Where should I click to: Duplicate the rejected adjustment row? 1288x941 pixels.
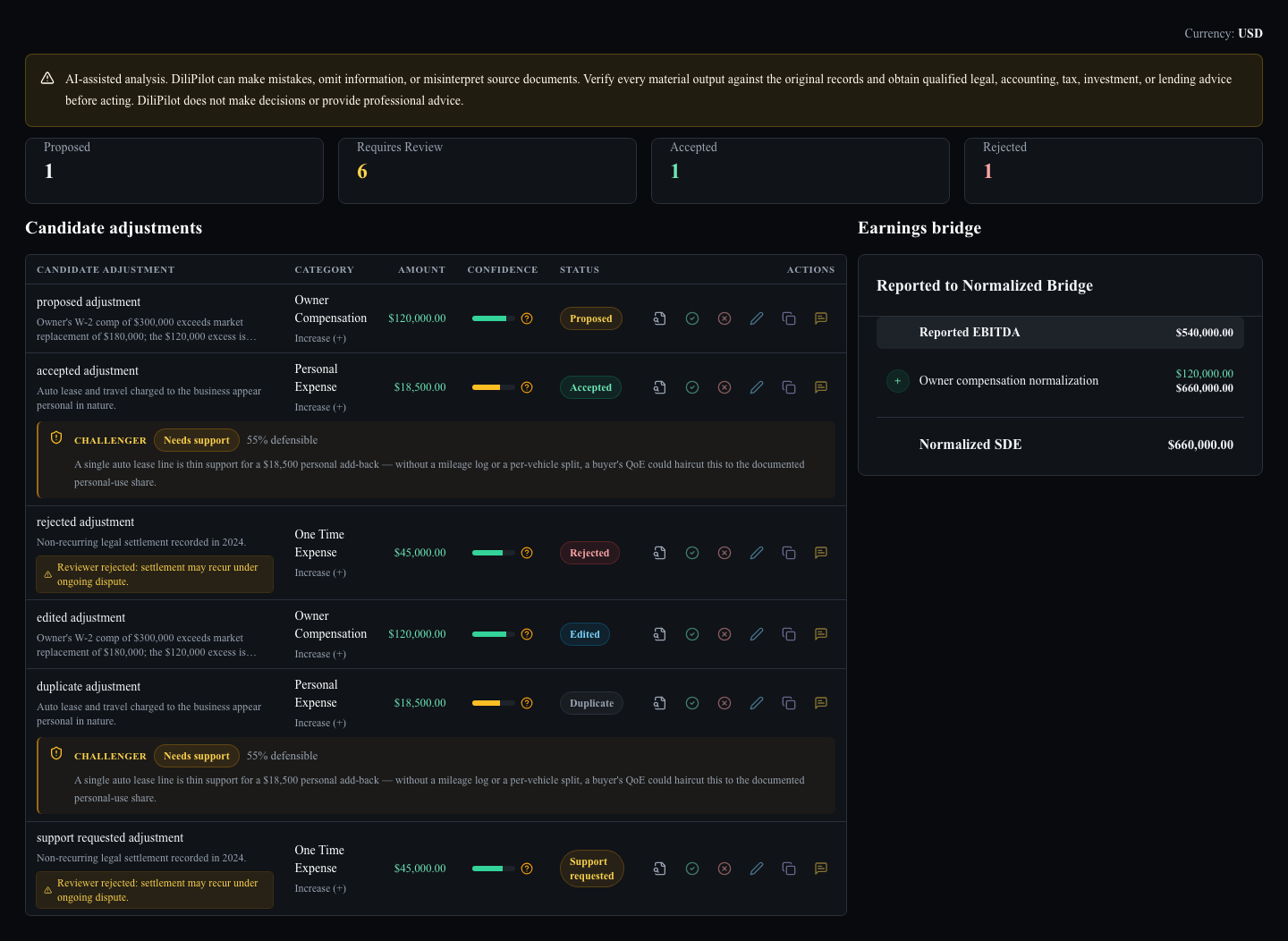pyautogui.click(x=789, y=553)
